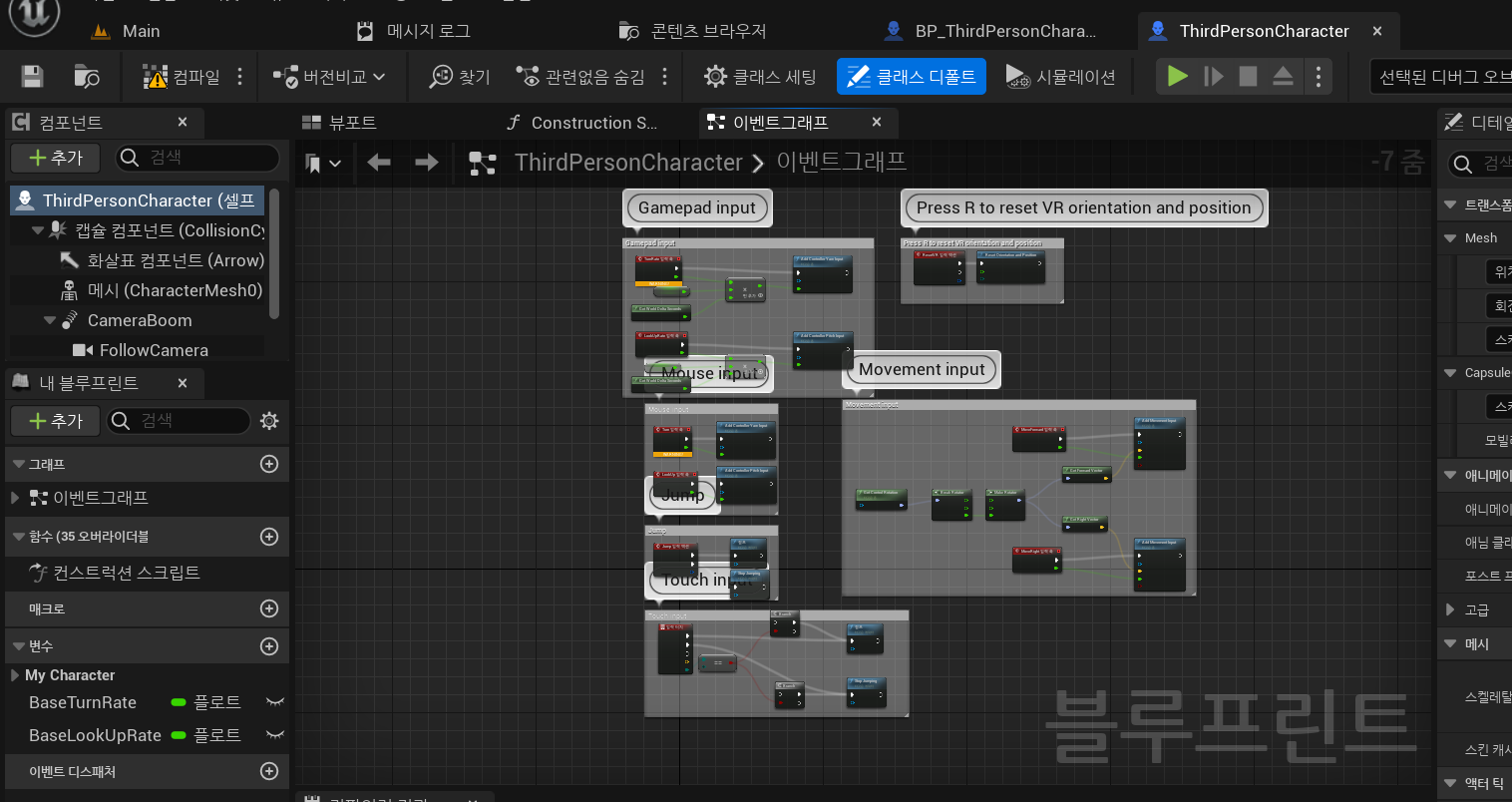Add a new variable with plus icon
The height and width of the screenshot is (802, 1512).
click(x=269, y=646)
